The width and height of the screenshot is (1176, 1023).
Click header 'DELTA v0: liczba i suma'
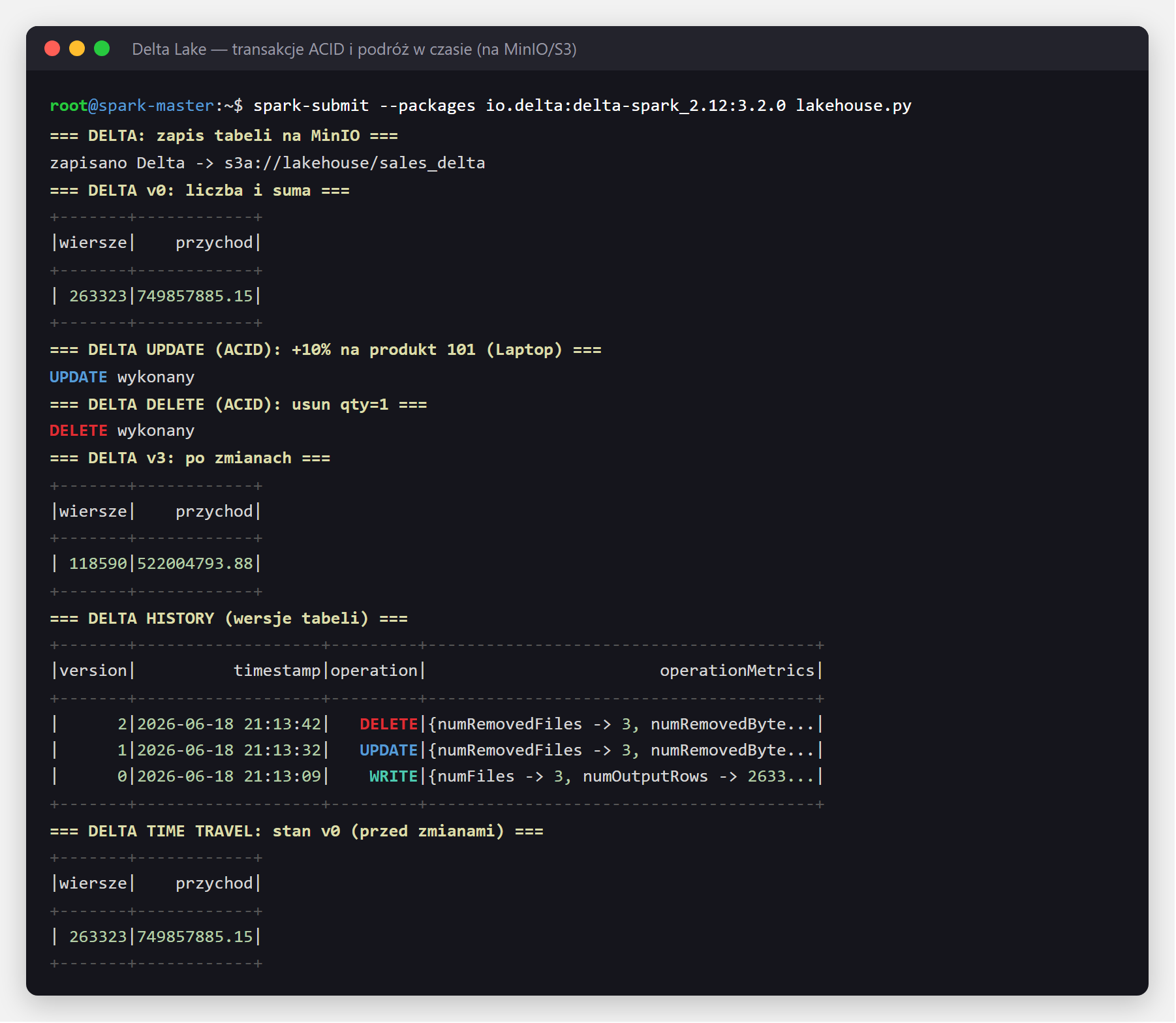point(200,191)
